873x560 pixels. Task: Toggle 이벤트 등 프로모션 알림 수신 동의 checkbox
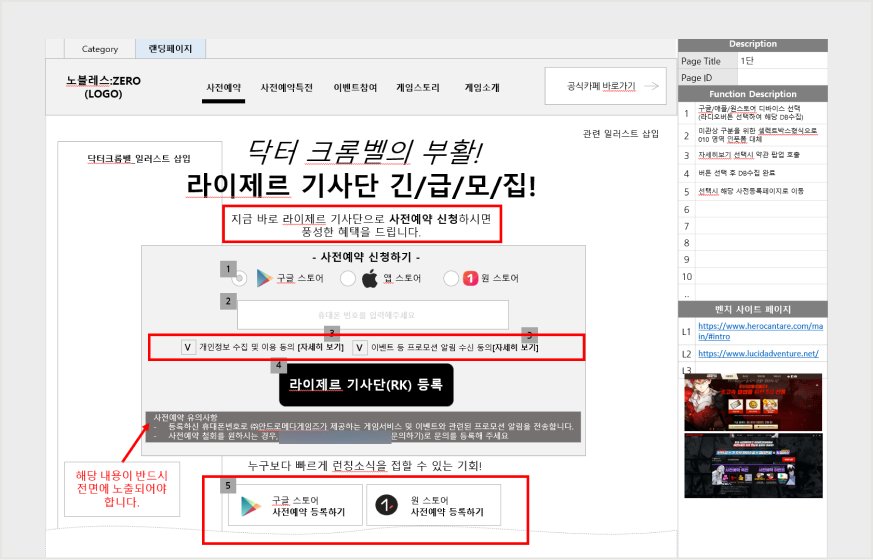360,347
